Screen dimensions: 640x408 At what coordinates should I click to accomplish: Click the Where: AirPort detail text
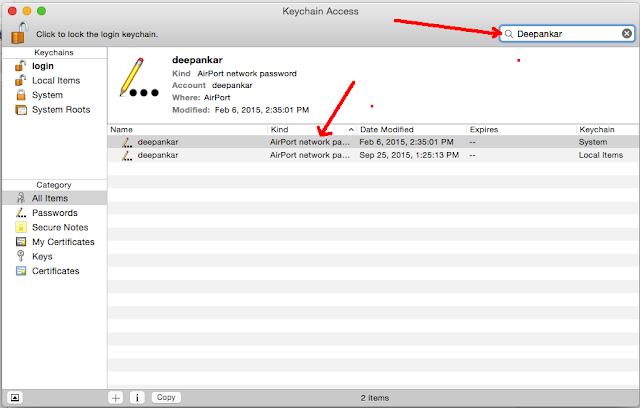point(201,98)
